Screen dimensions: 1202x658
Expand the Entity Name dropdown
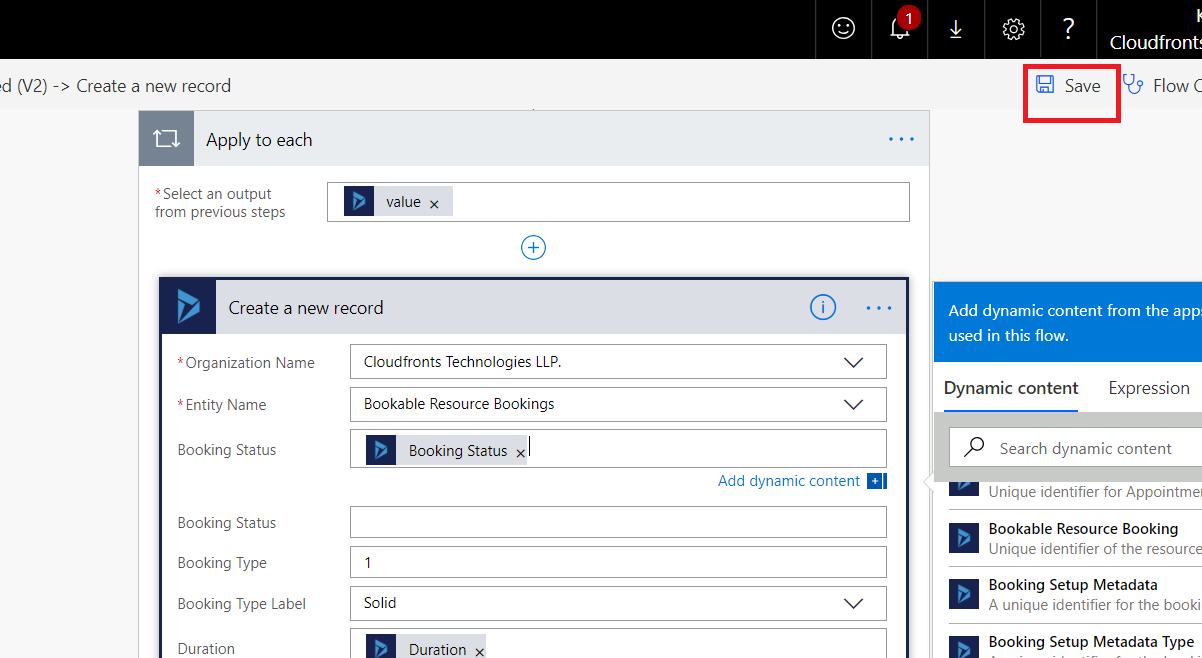tap(853, 404)
